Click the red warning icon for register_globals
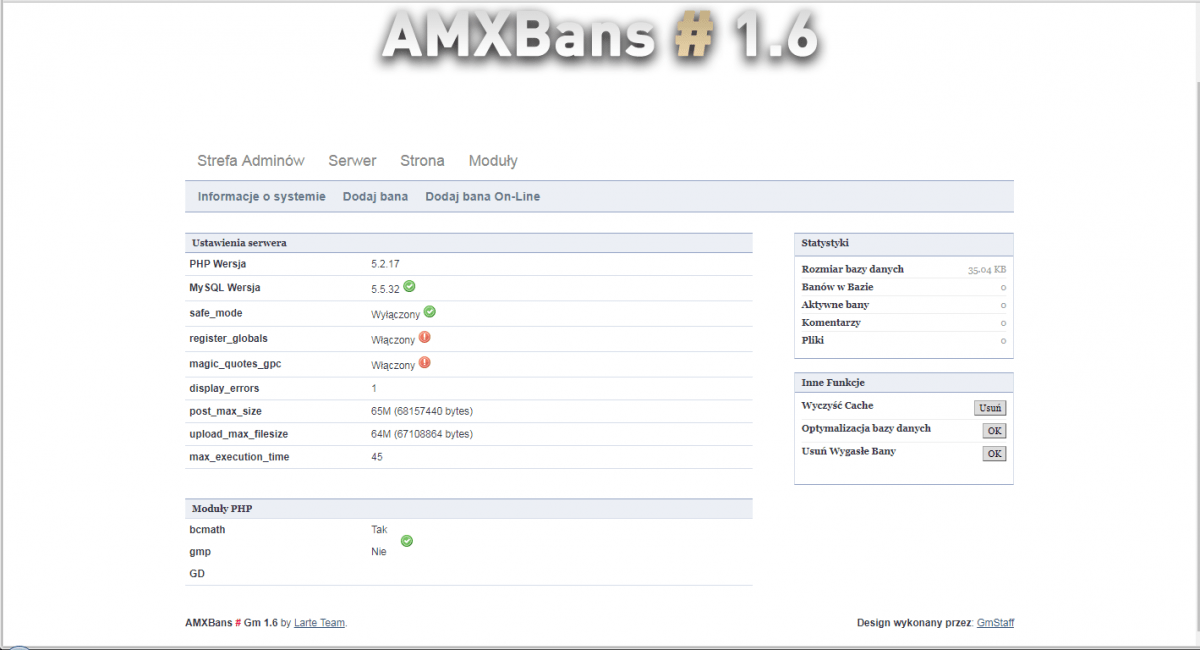1200x650 pixels. coord(425,338)
